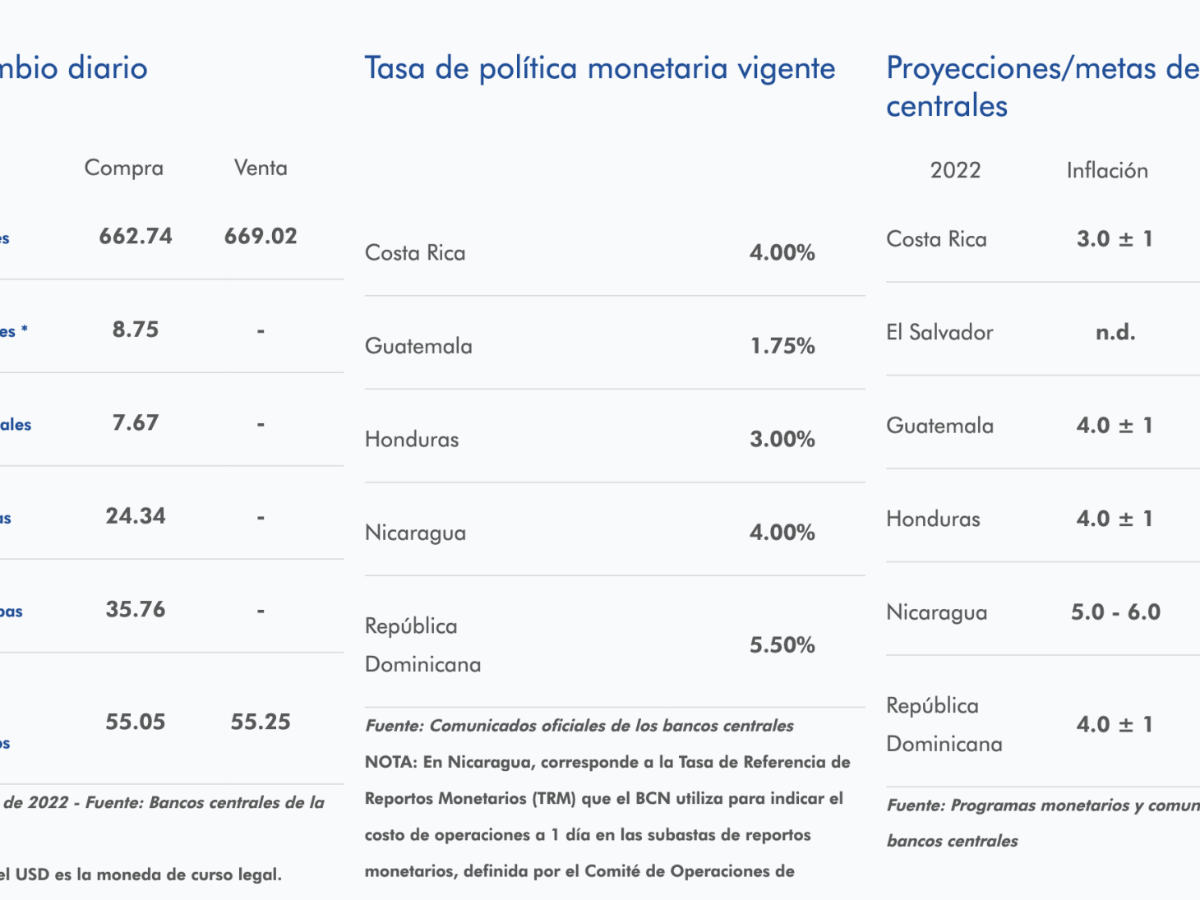
Task: Click Nicaragua in the monetary policy table
Action: [415, 532]
